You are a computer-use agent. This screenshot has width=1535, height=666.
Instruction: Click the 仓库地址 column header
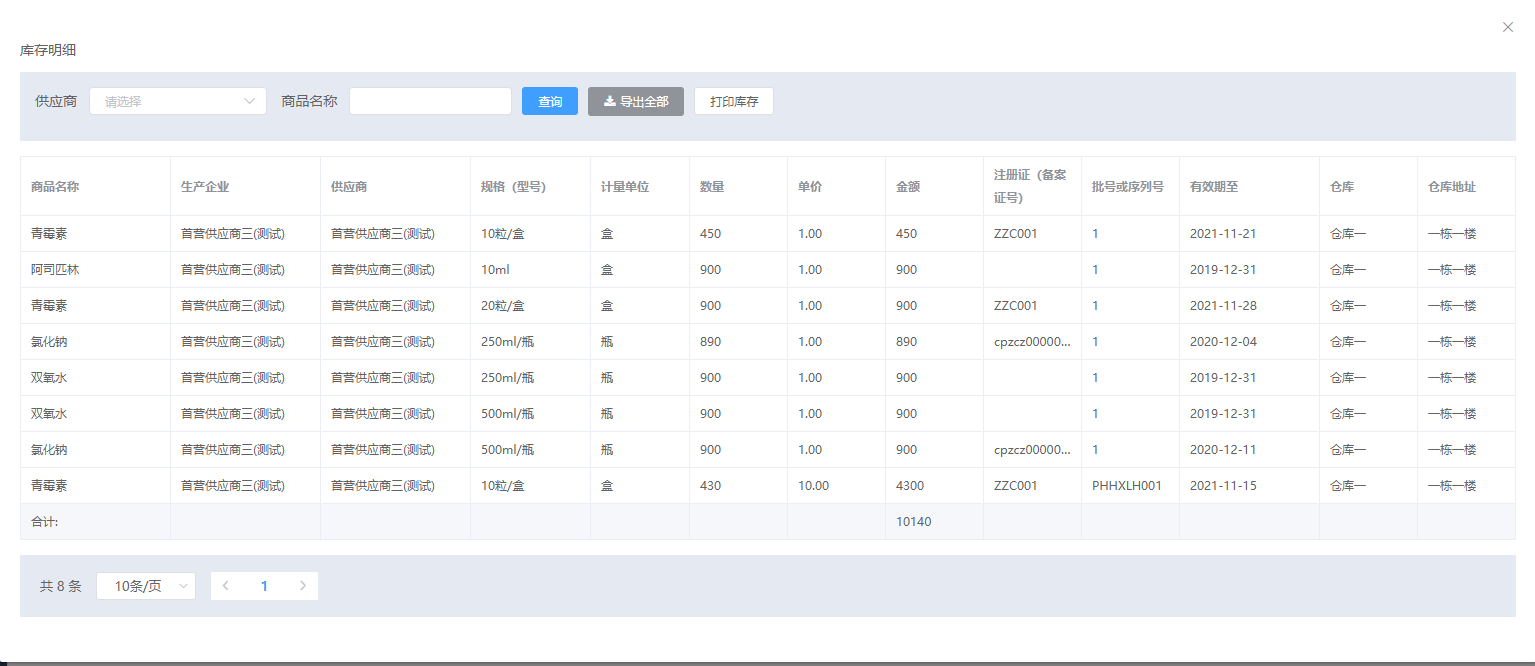1451,187
